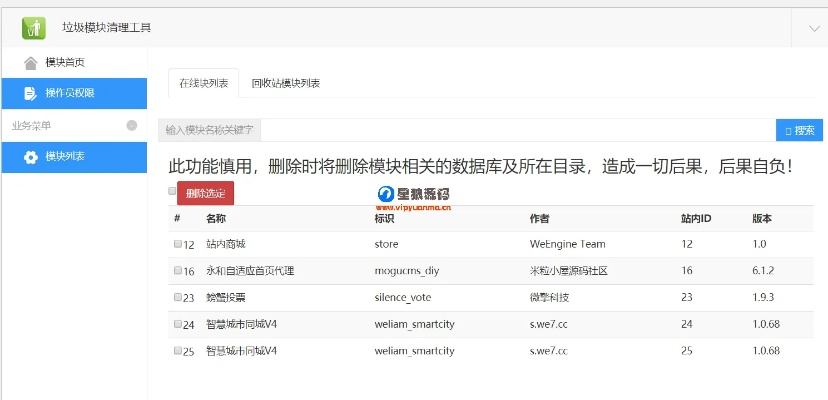Click the 微擎科技 author cell
This screenshot has width=828, height=400.
pos(550,297)
